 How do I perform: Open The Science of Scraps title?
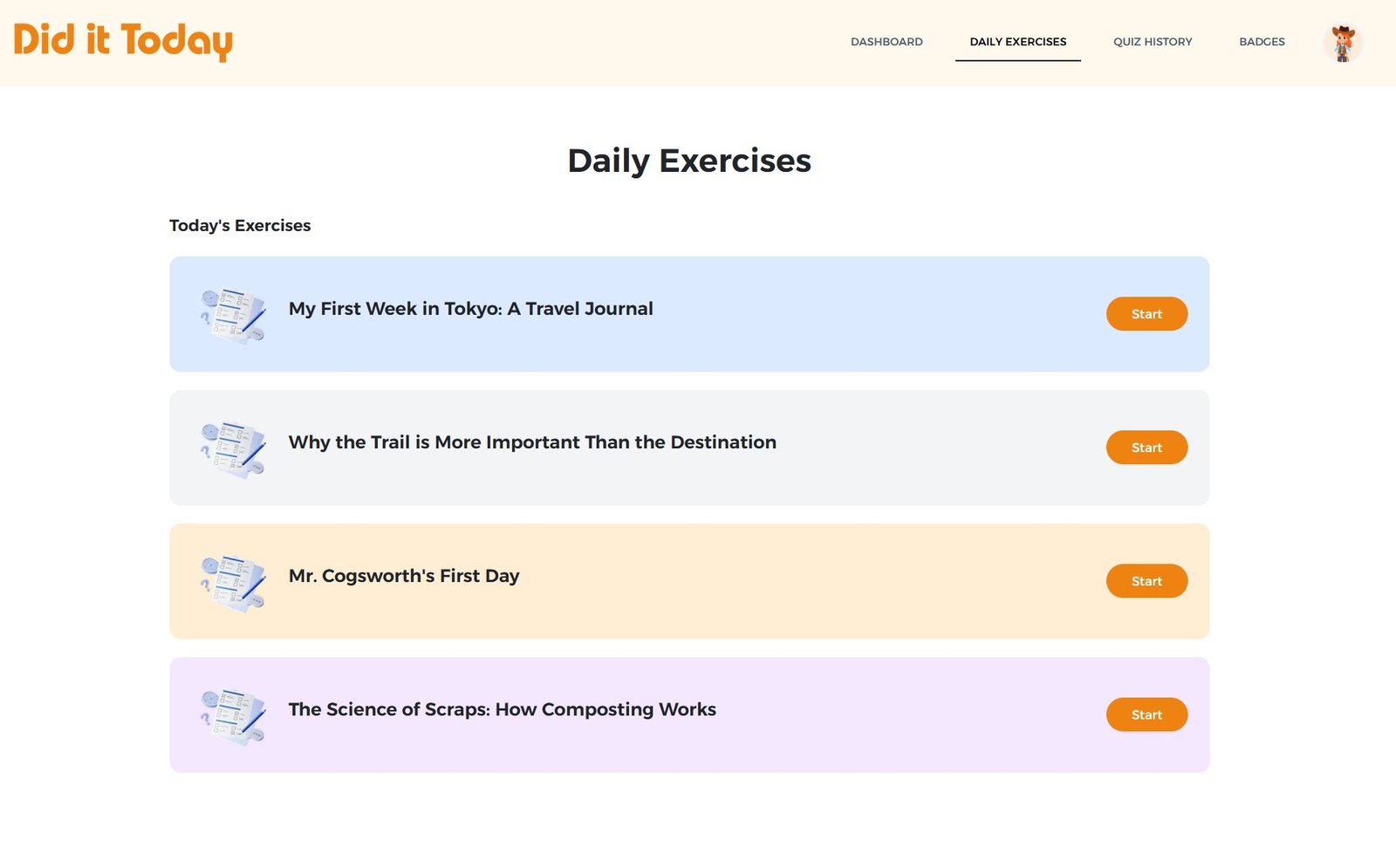[x=502, y=709]
